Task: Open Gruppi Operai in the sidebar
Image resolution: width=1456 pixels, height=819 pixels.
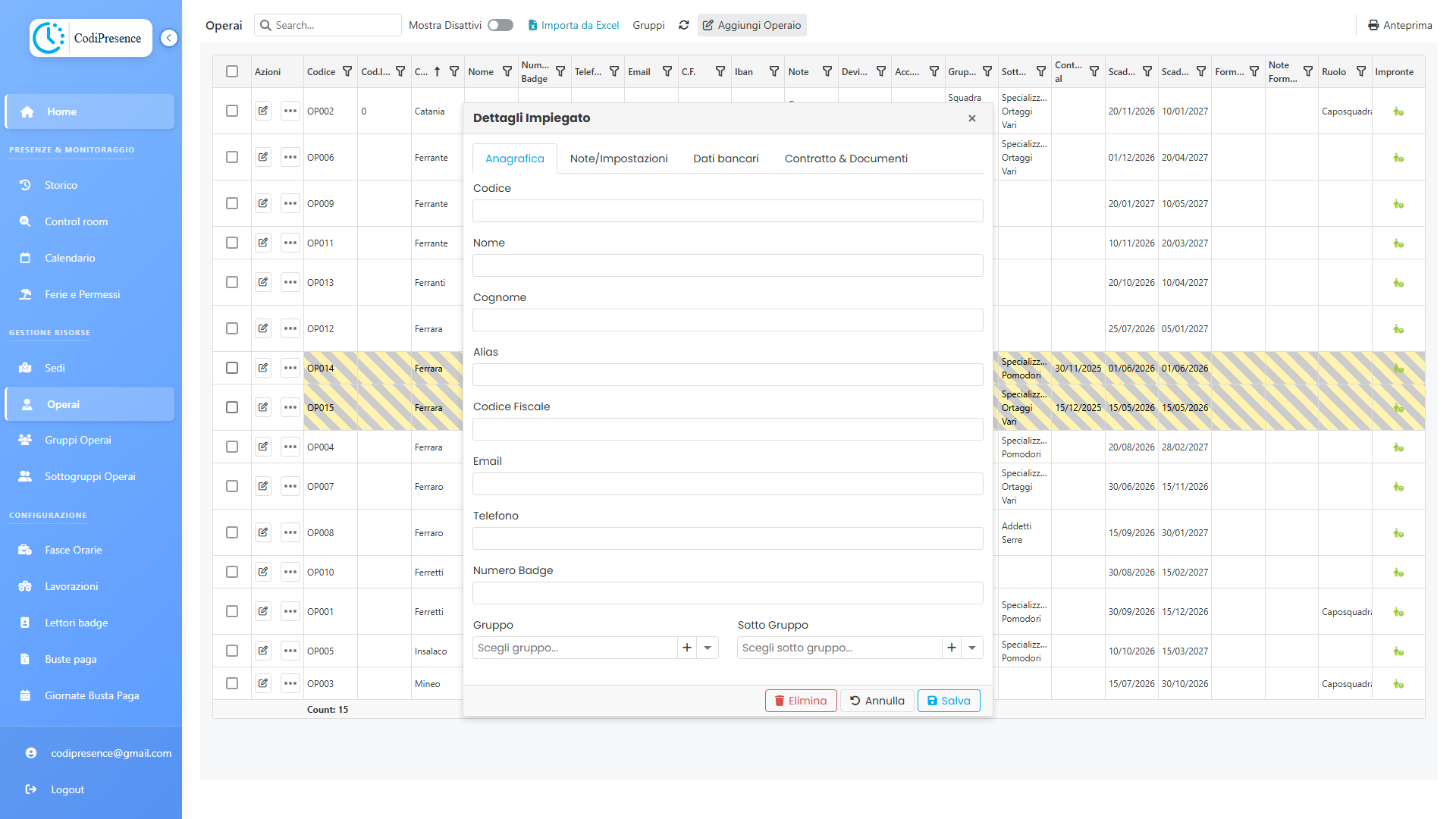Action: click(77, 440)
